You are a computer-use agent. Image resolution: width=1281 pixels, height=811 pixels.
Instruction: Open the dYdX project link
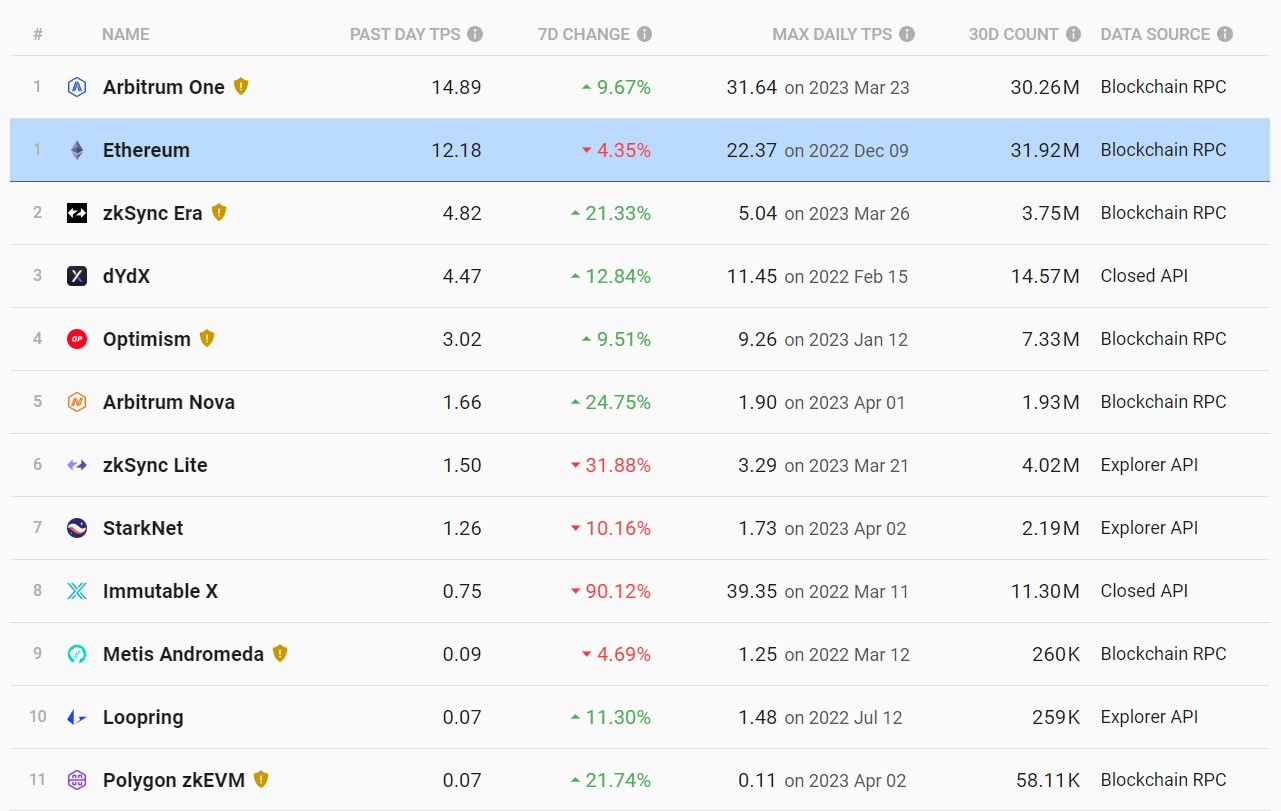coord(126,276)
